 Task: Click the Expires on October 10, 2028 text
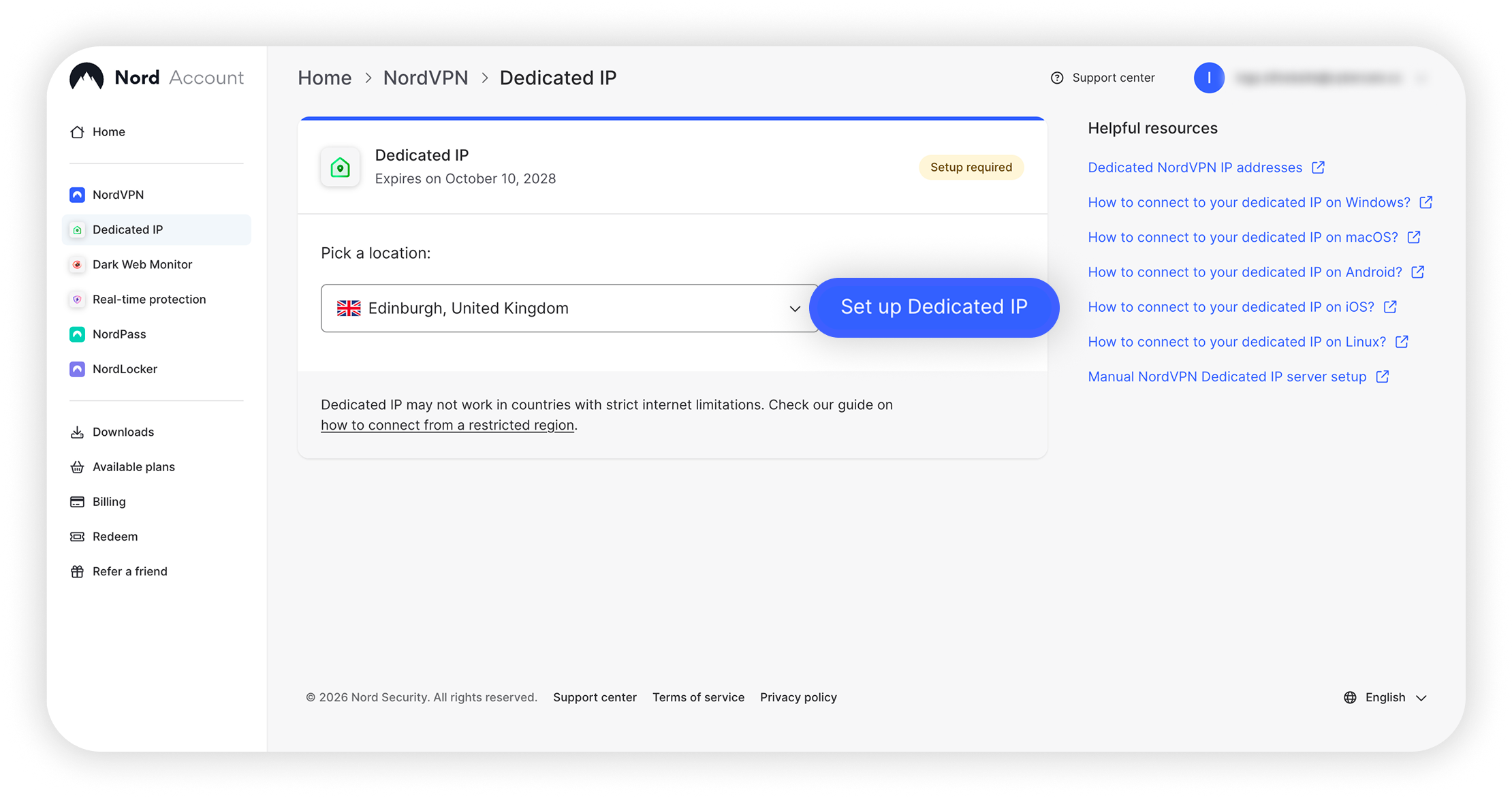tap(465, 178)
